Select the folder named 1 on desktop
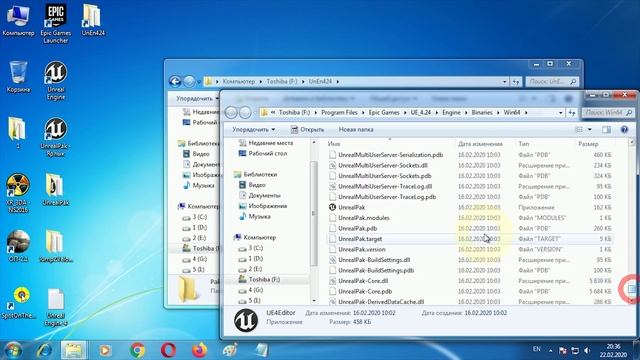 pyautogui.click(x=17, y=133)
